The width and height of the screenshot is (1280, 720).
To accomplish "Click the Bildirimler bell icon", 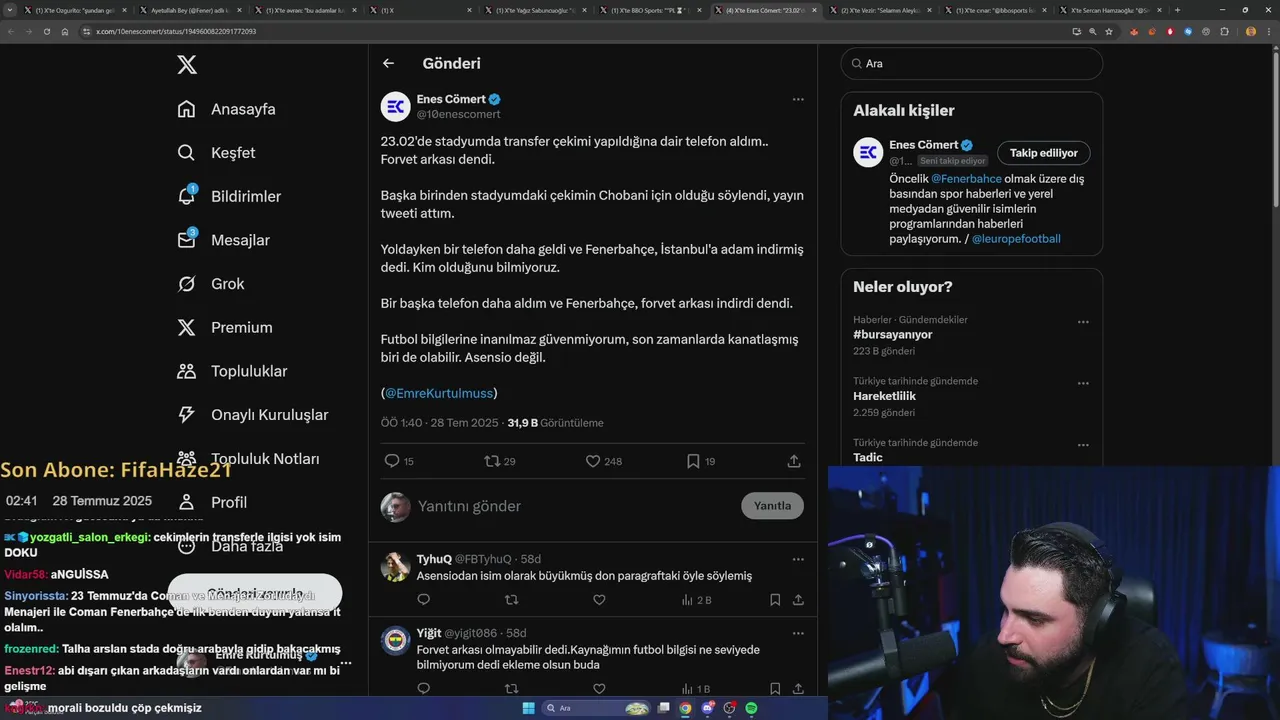I will tap(186, 197).
